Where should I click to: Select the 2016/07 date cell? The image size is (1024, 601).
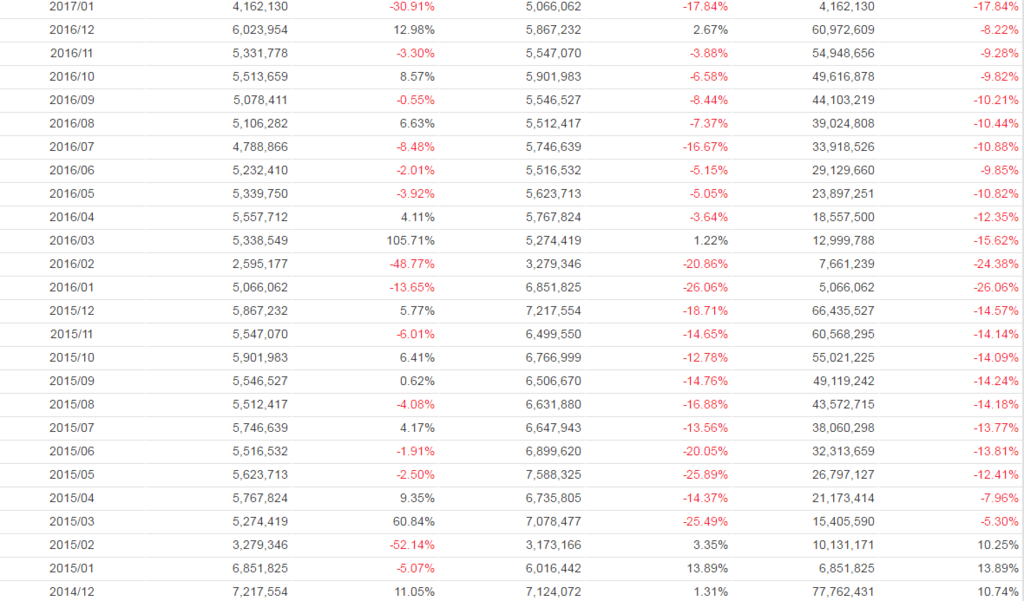(x=72, y=147)
